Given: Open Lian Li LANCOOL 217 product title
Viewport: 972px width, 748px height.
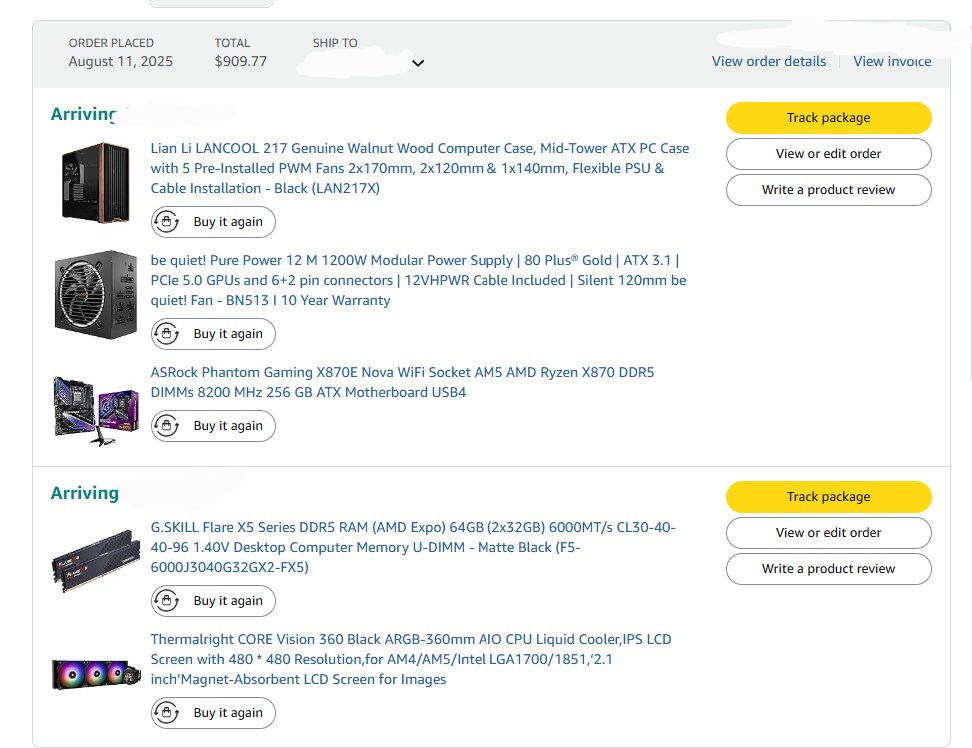Looking at the screenshot, I should (420, 168).
